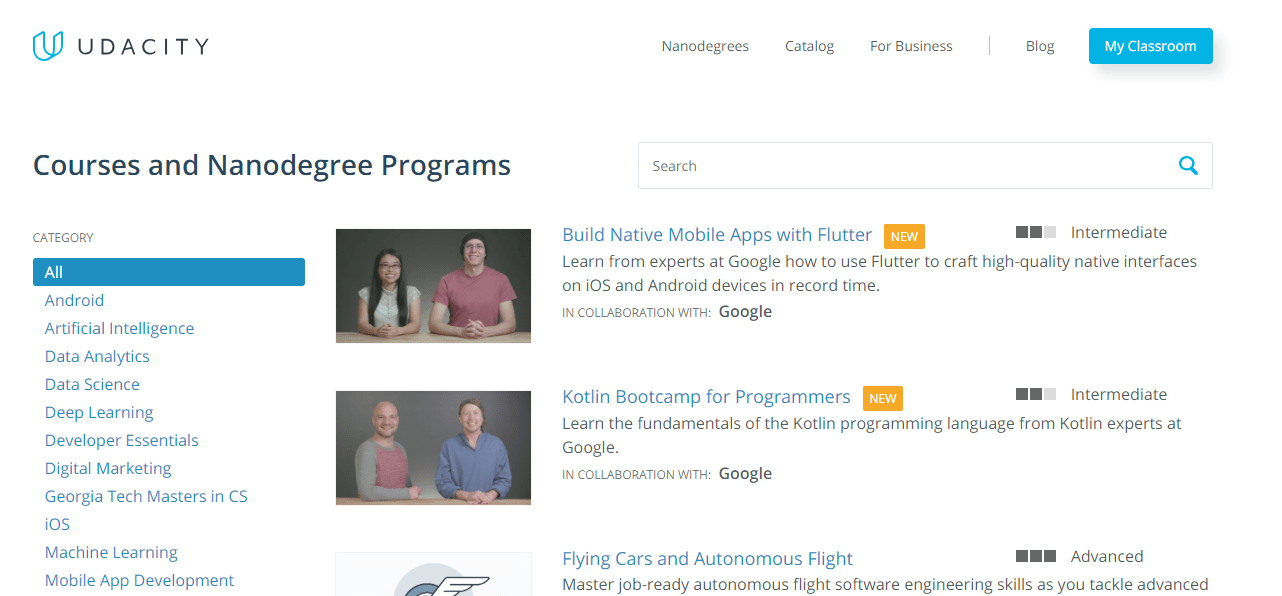Filter by Digital Marketing category
The image size is (1282, 596).
(x=108, y=468)
